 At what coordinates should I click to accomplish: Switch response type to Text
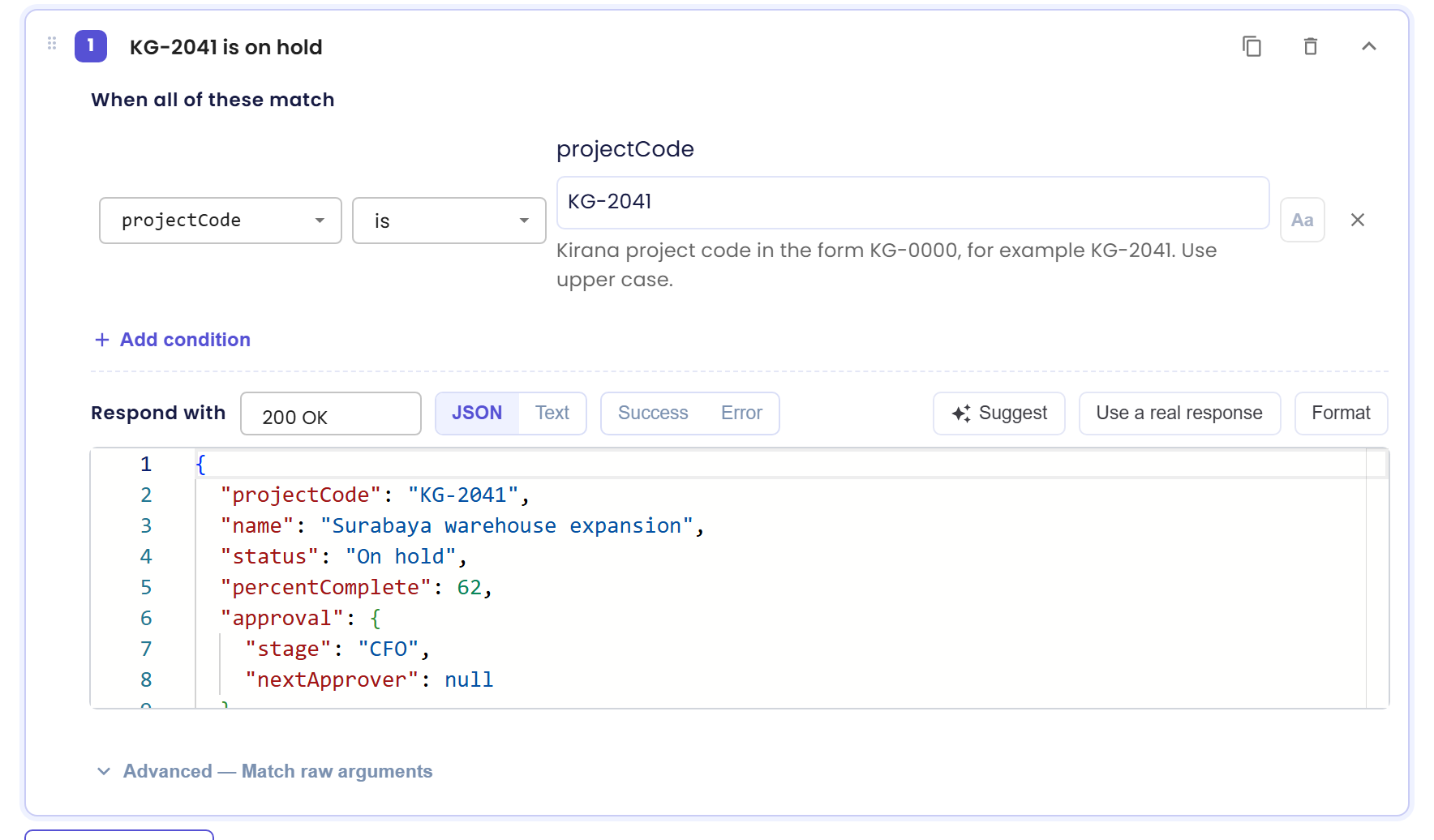552,414
